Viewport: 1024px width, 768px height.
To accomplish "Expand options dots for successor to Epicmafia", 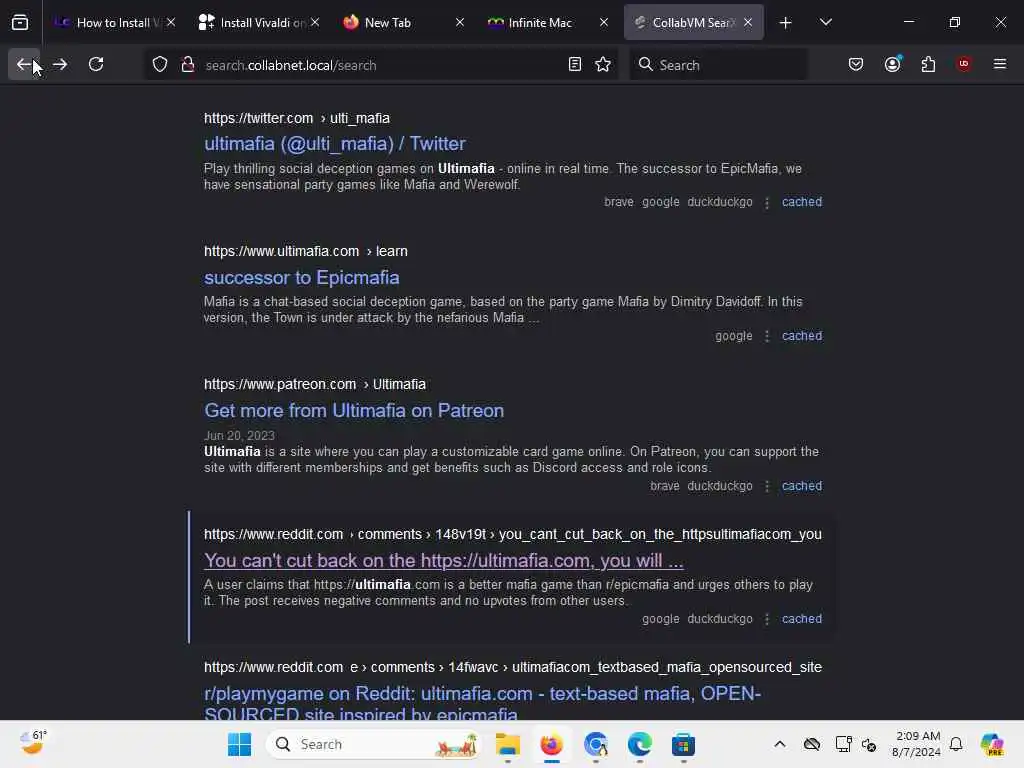I will click(767, 336).
